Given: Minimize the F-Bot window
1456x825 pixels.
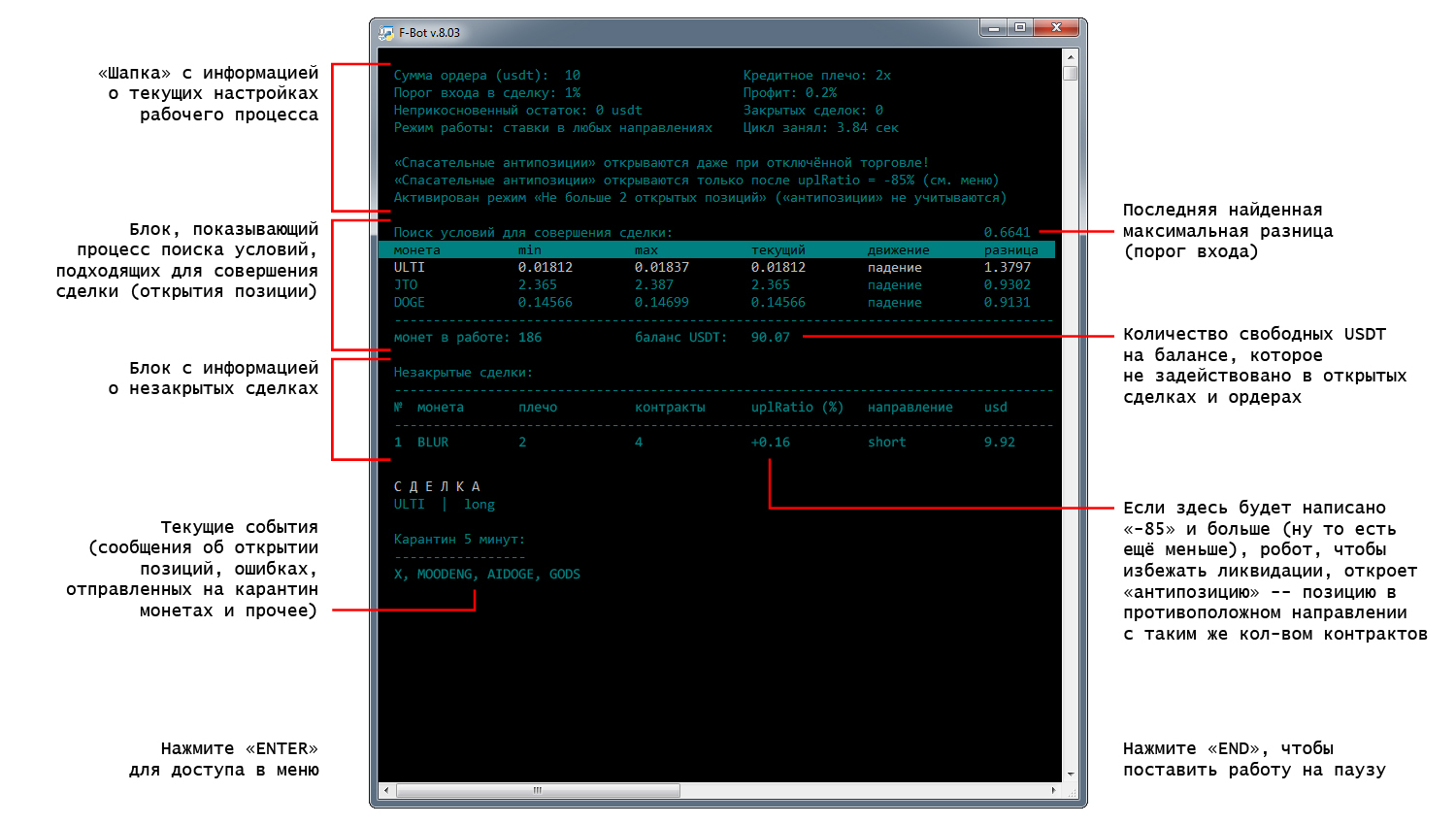Looking at the screenshot, I should tap(993, 28).
